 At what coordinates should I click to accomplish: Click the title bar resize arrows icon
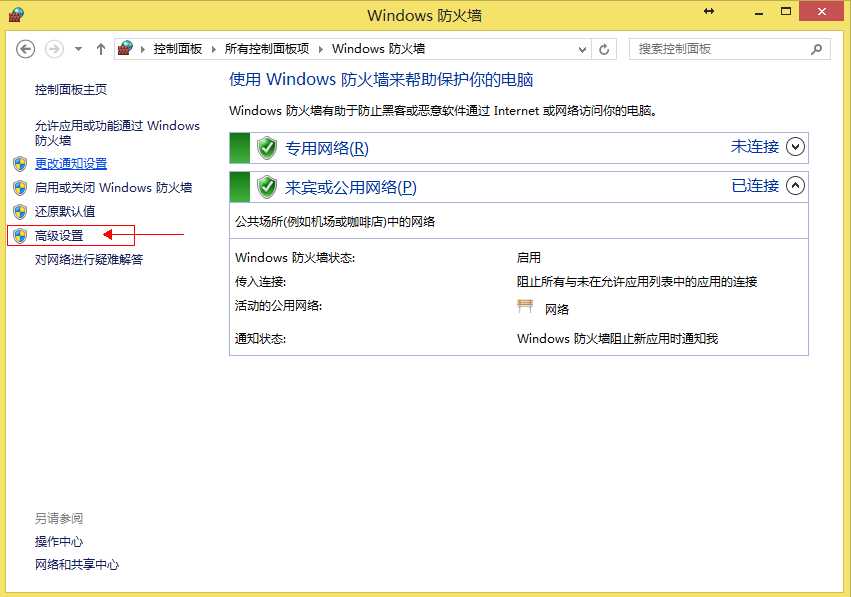[x=709, y=11]
